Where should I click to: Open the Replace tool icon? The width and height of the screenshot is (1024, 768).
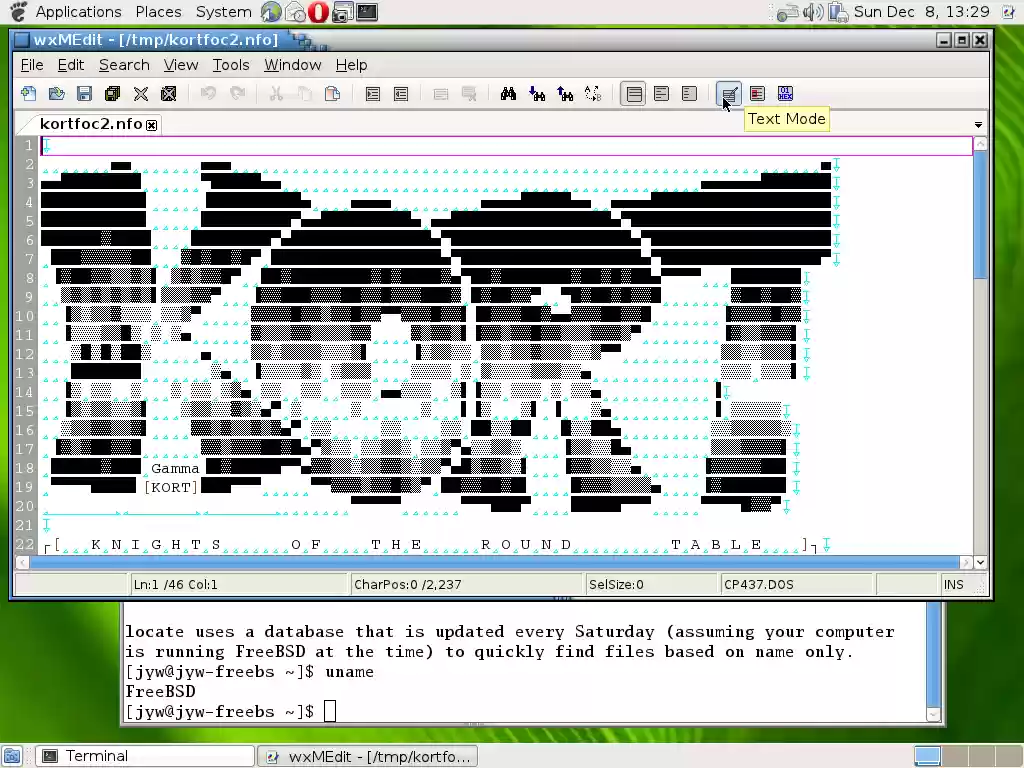point(593,93)
